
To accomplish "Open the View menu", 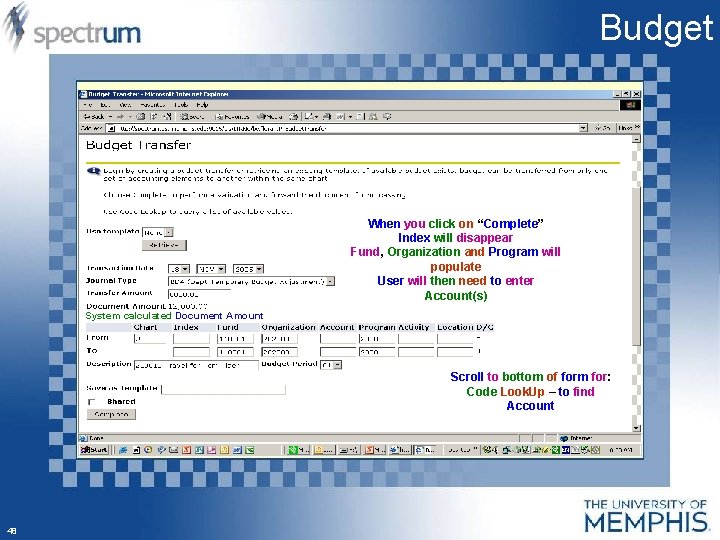I will tap(124, 105).
